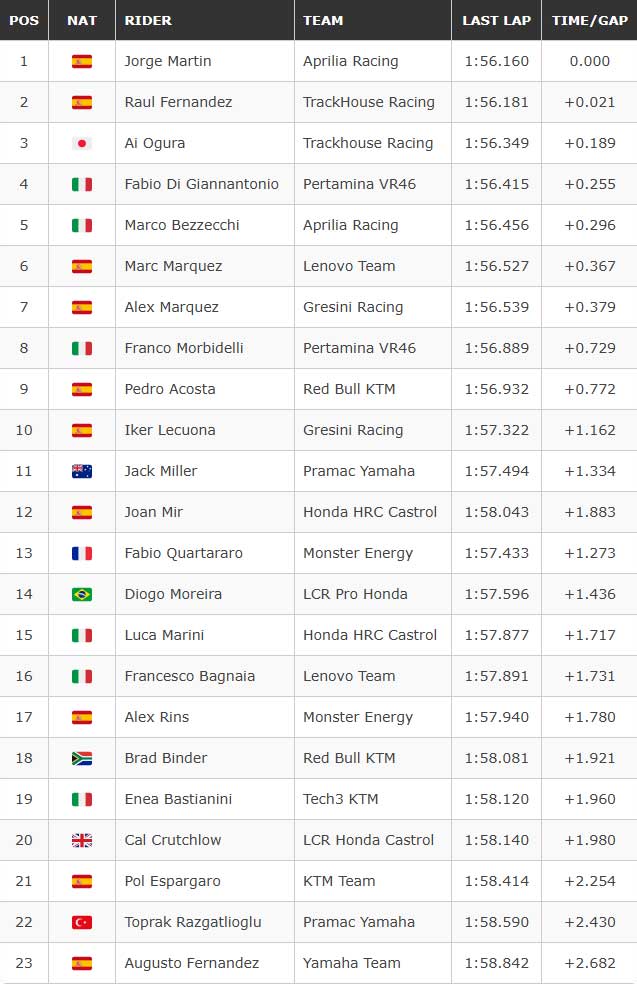This screenshot has width=637, height=984.
Task: Click the NAT column header
Action: point(82,20)
